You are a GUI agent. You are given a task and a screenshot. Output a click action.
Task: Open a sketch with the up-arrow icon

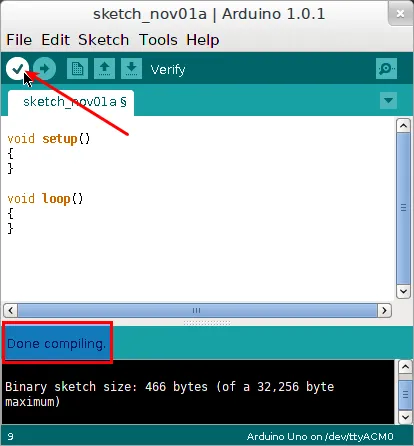tap(104, 68)
